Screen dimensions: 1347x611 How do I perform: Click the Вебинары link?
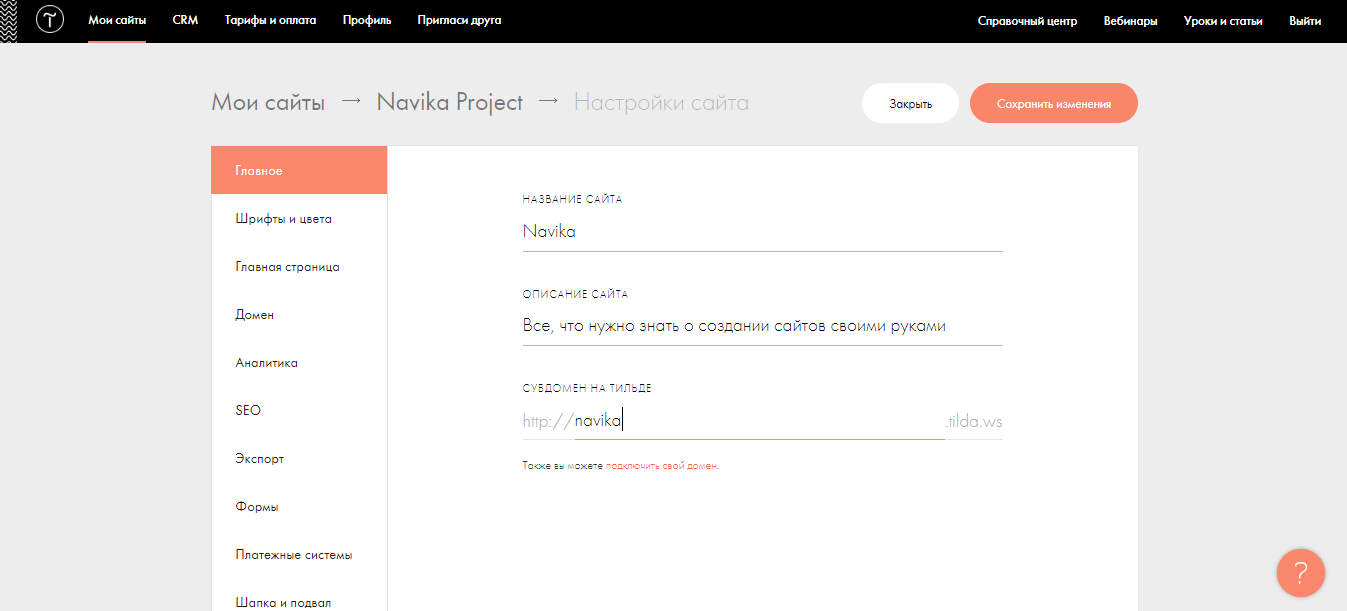point(1130,21)
